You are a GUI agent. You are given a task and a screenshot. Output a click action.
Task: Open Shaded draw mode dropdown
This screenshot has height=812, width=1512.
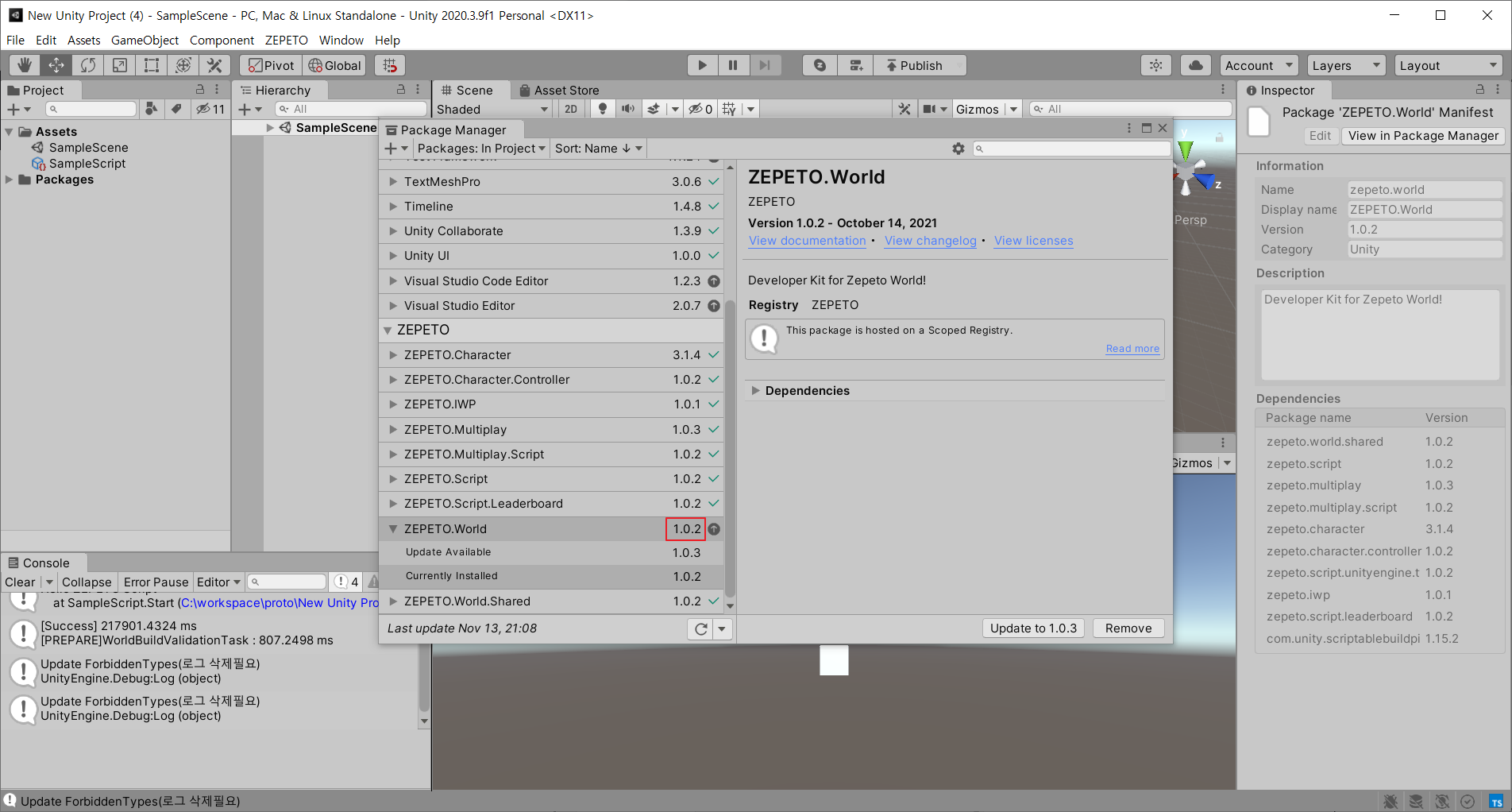coord(492,109)
